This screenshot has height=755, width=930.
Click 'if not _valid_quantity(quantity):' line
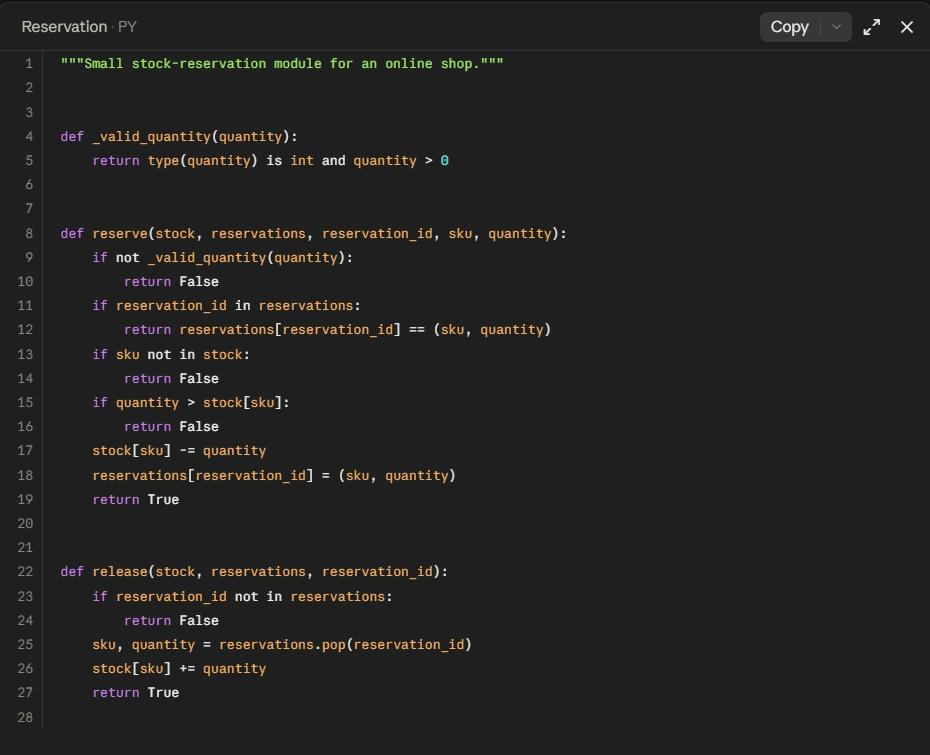pyautogui.click(x=222, y=257)
